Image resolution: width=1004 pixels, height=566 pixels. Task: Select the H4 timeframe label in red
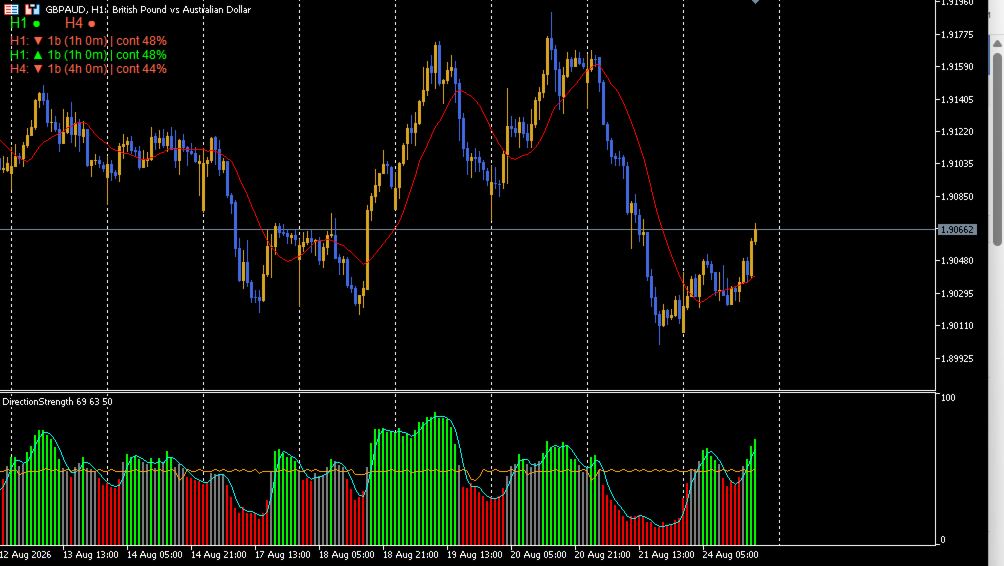click(x=74, y=23)
